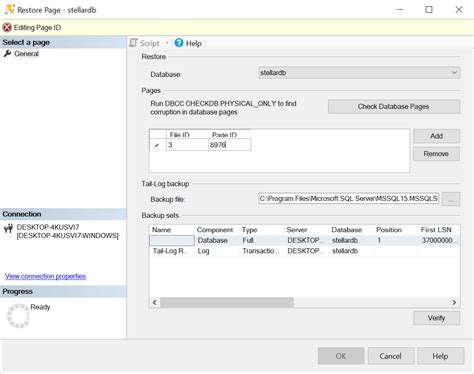Viewport: 474px width, 374px height.
Task: Click the Verify button
Action: coord(436,318)
